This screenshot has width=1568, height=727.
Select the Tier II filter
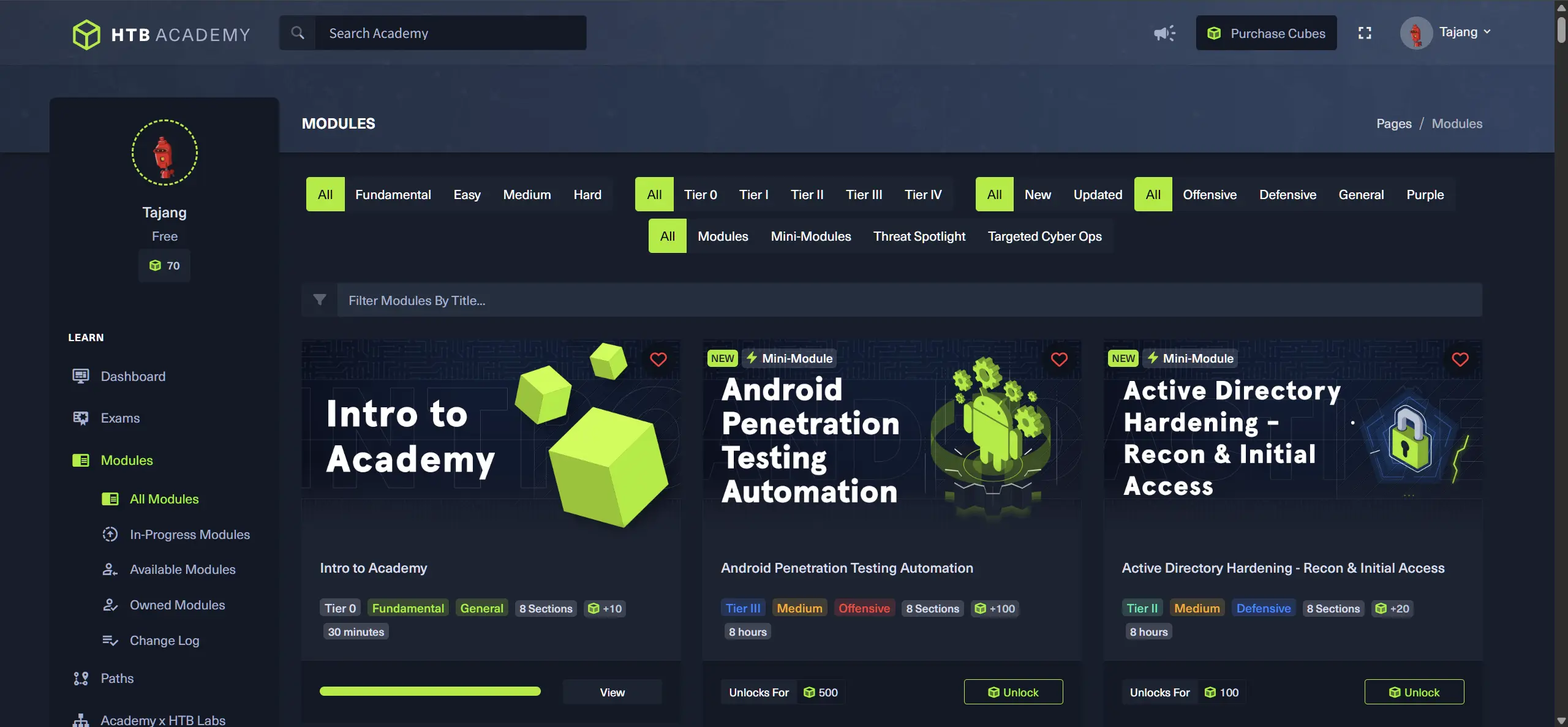pyautogui.click(x=807, y=194)
